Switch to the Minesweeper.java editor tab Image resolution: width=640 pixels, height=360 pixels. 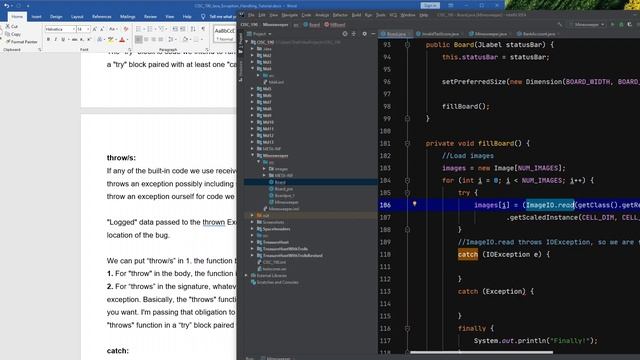(488, 34)
